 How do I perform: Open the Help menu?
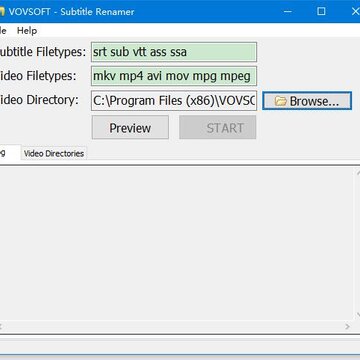pyautogui.click(x=27, y=31)
